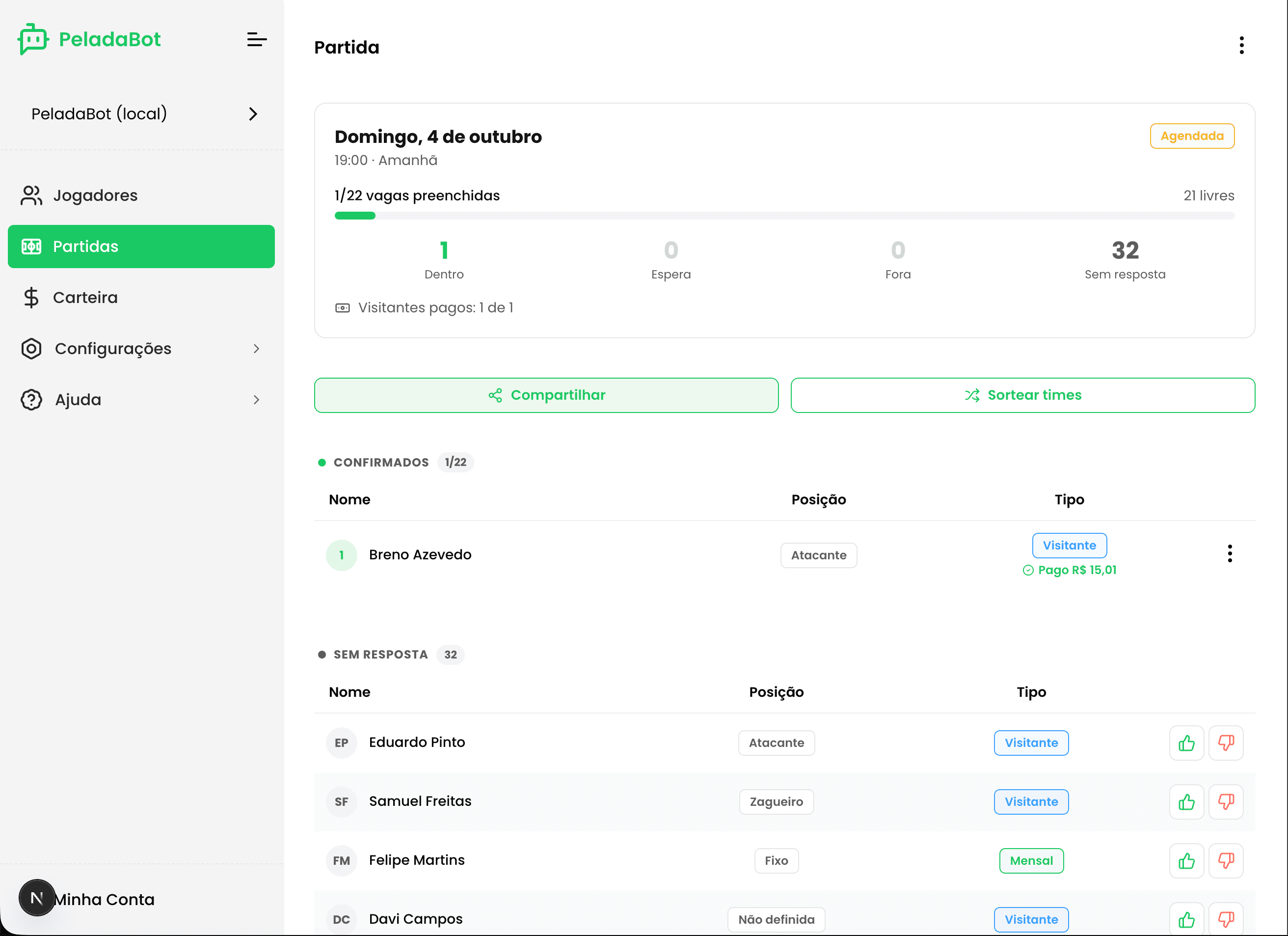1288x936 pixels.
Task: Click the '1 Dentro' counter
Action: click(x=444, y=260)
